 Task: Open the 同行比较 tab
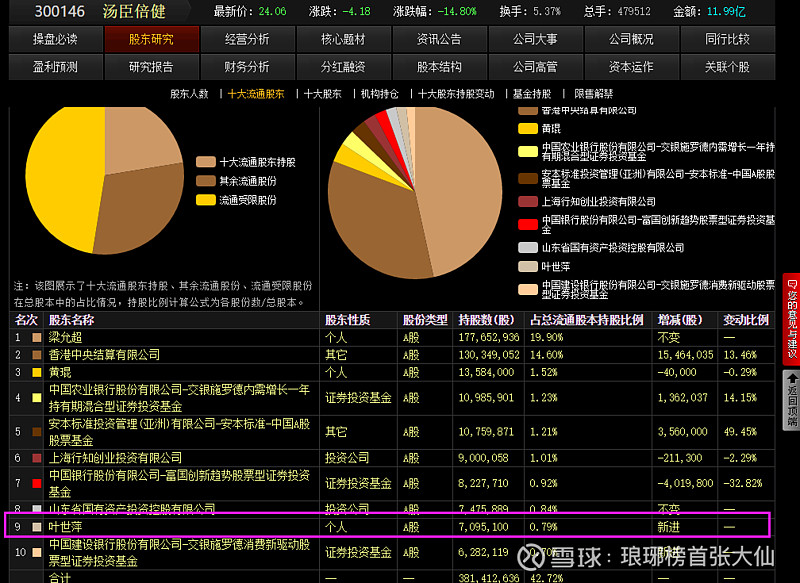pos(728,39)
